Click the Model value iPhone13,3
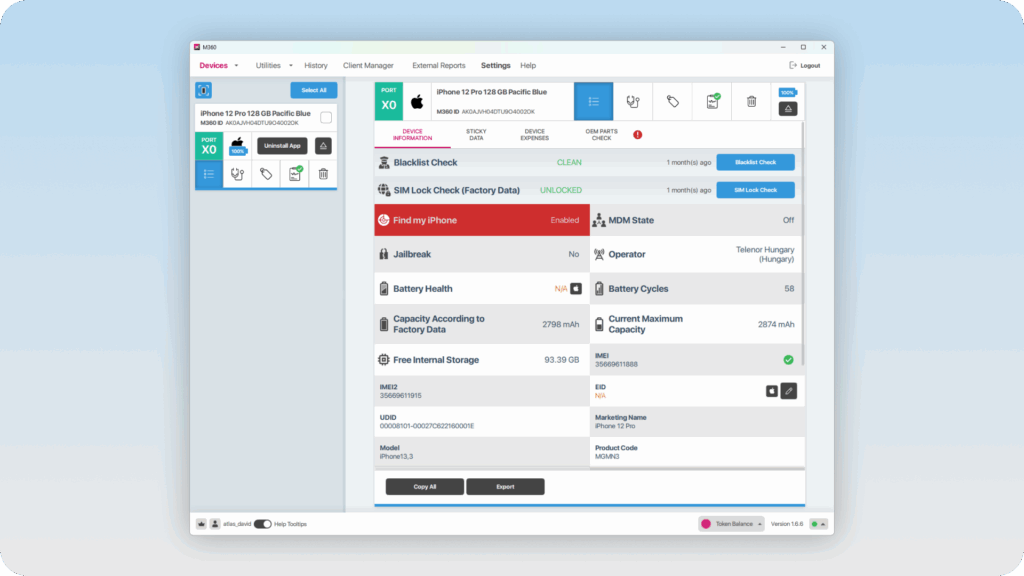Screen dimensions: 1024x576 coord(396,456)
